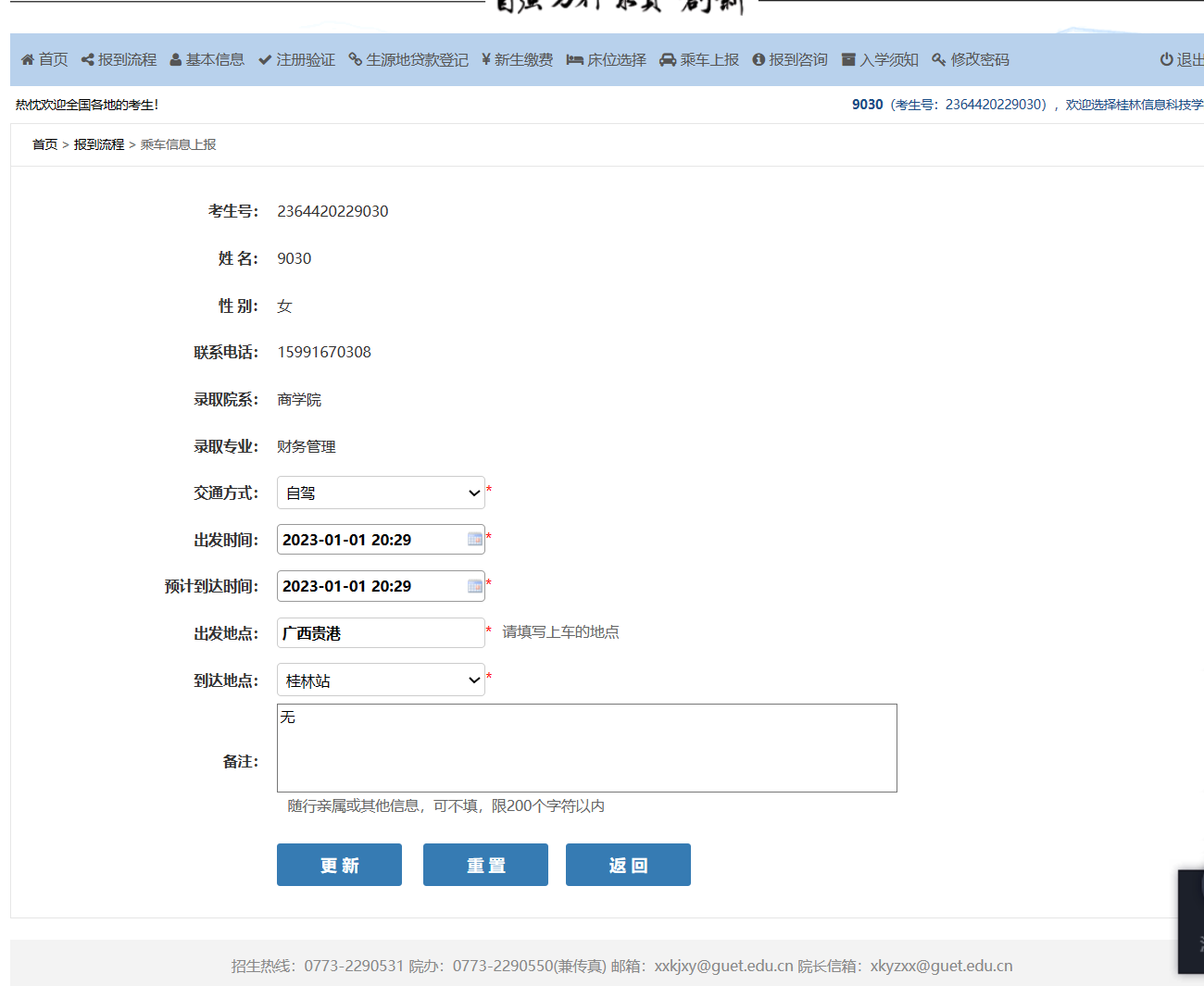1204x986 pixels.
Task: Click the 出发地点 text field
Action: point(381,633)
